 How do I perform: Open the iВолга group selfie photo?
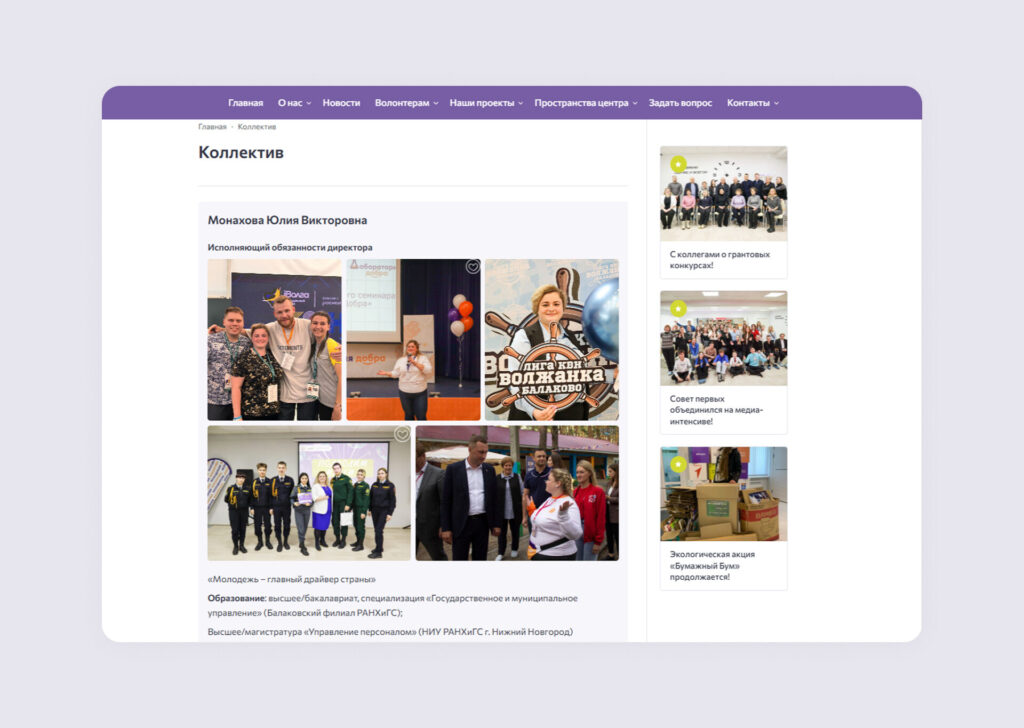(274, 340)
